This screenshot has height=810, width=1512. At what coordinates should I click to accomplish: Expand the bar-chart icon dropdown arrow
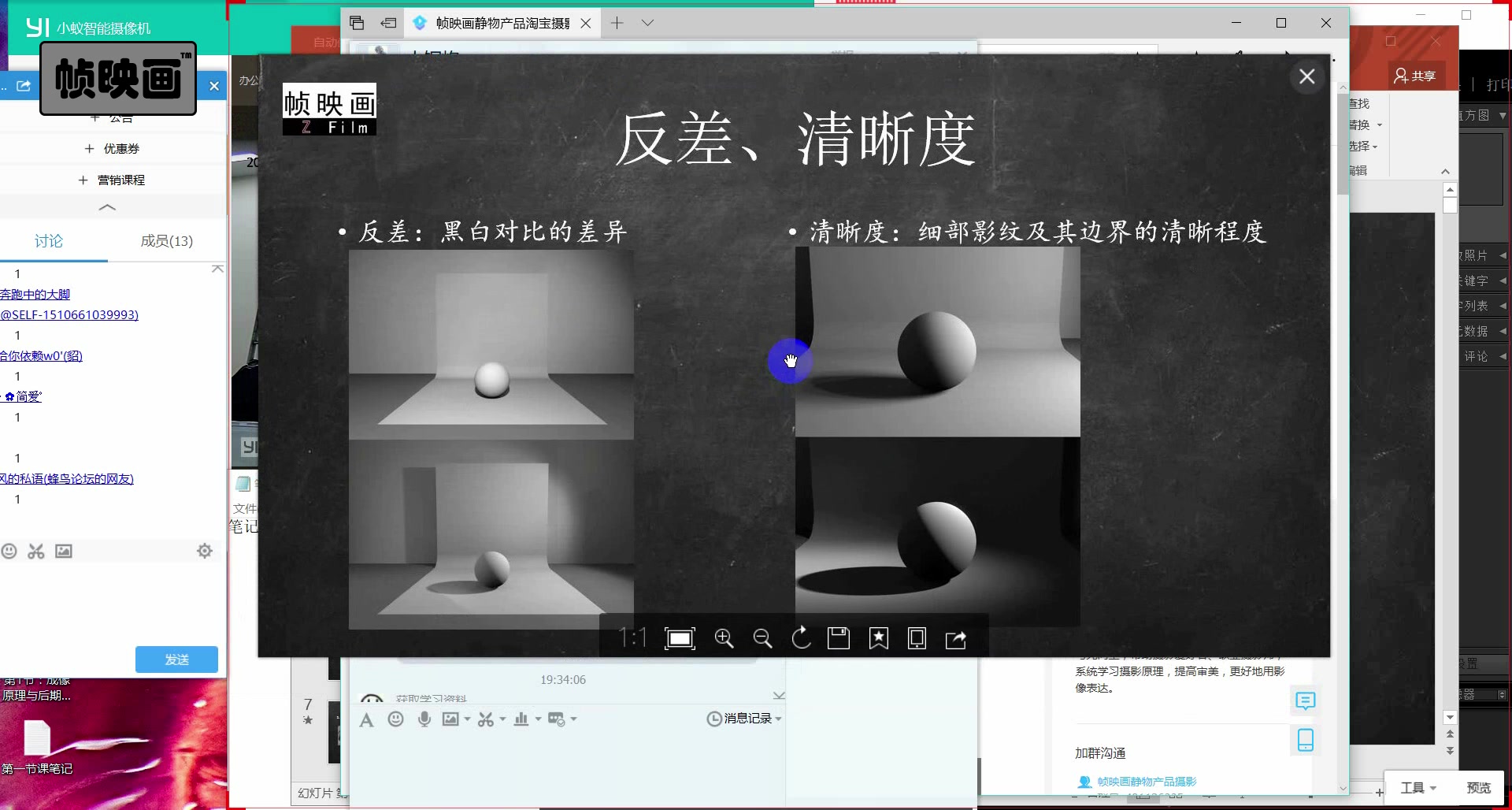tap(539, 719)
